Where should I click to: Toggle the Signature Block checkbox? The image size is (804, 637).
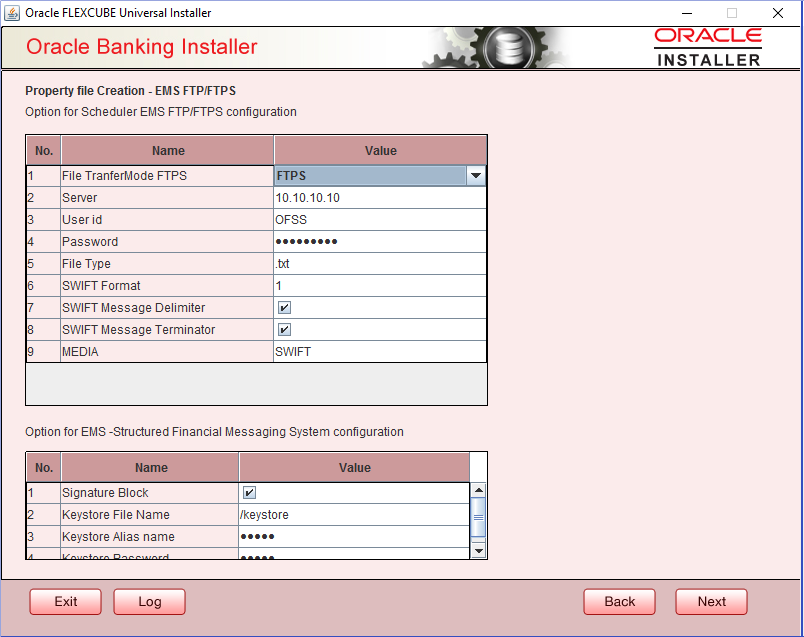[249, 493]
